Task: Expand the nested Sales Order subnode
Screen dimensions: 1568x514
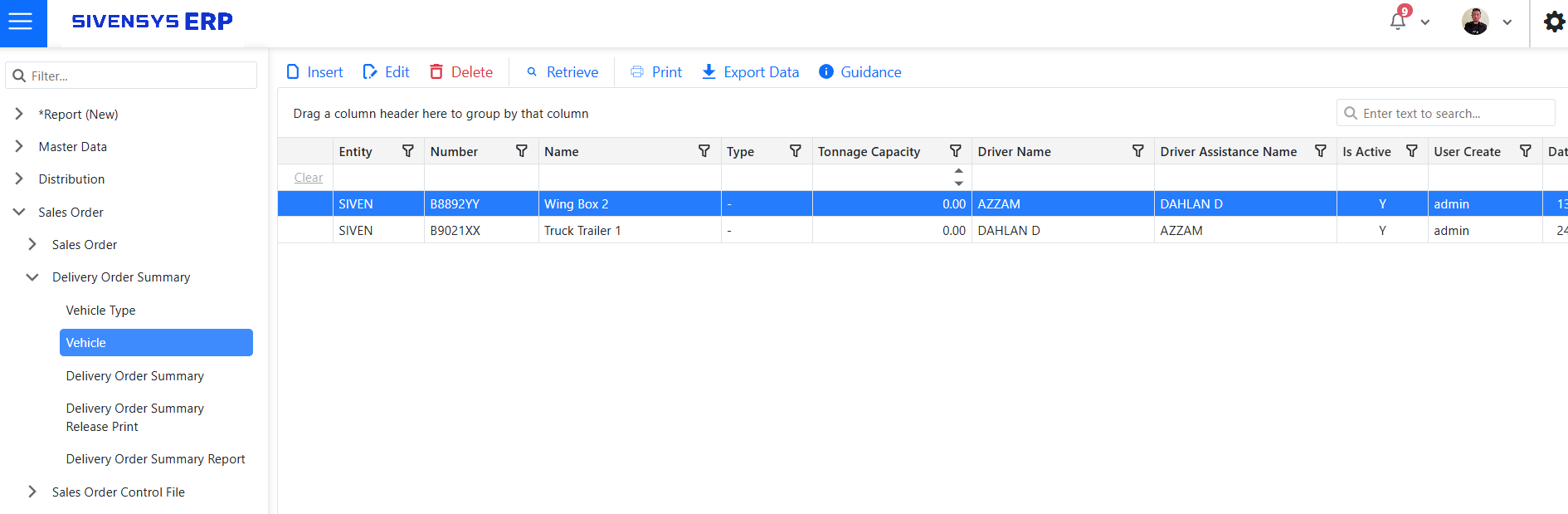Action: tap(32, 244)
